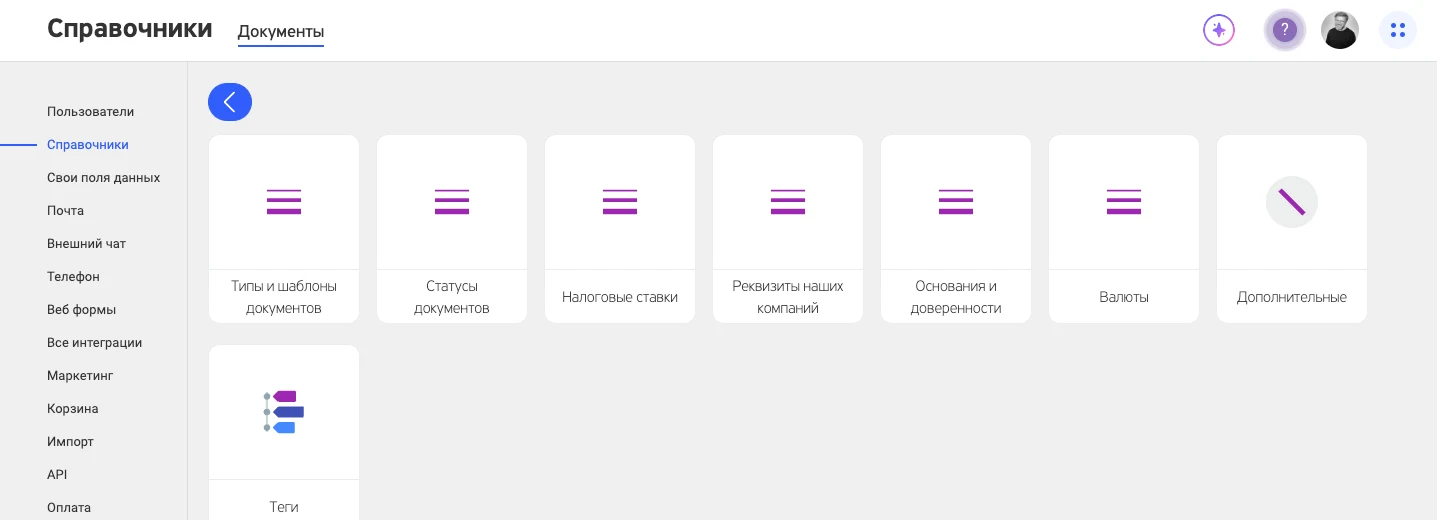
Task: Open Пользователи in the sidebar
Action: [90, 112]
